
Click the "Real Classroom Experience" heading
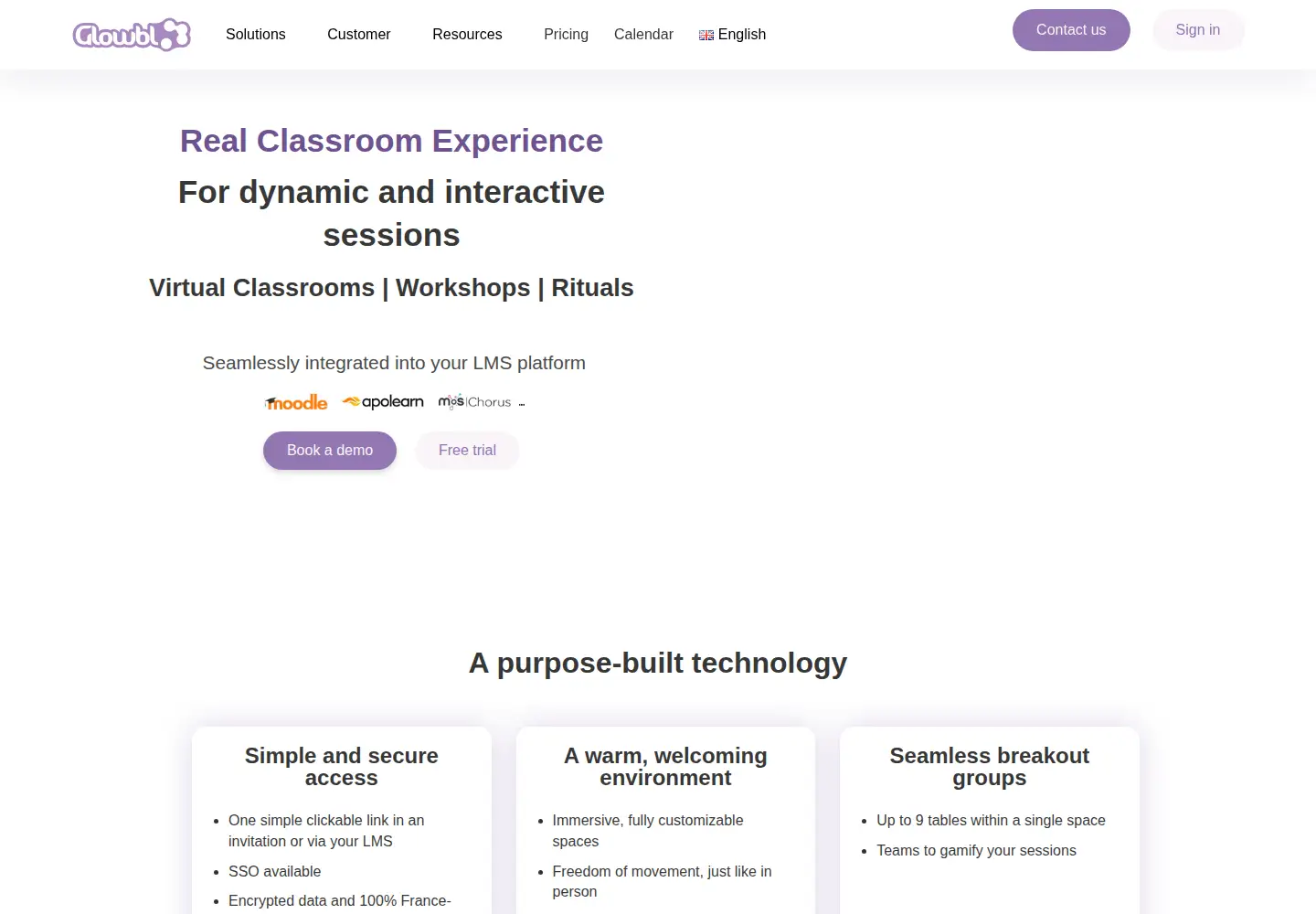click(391, 141)
